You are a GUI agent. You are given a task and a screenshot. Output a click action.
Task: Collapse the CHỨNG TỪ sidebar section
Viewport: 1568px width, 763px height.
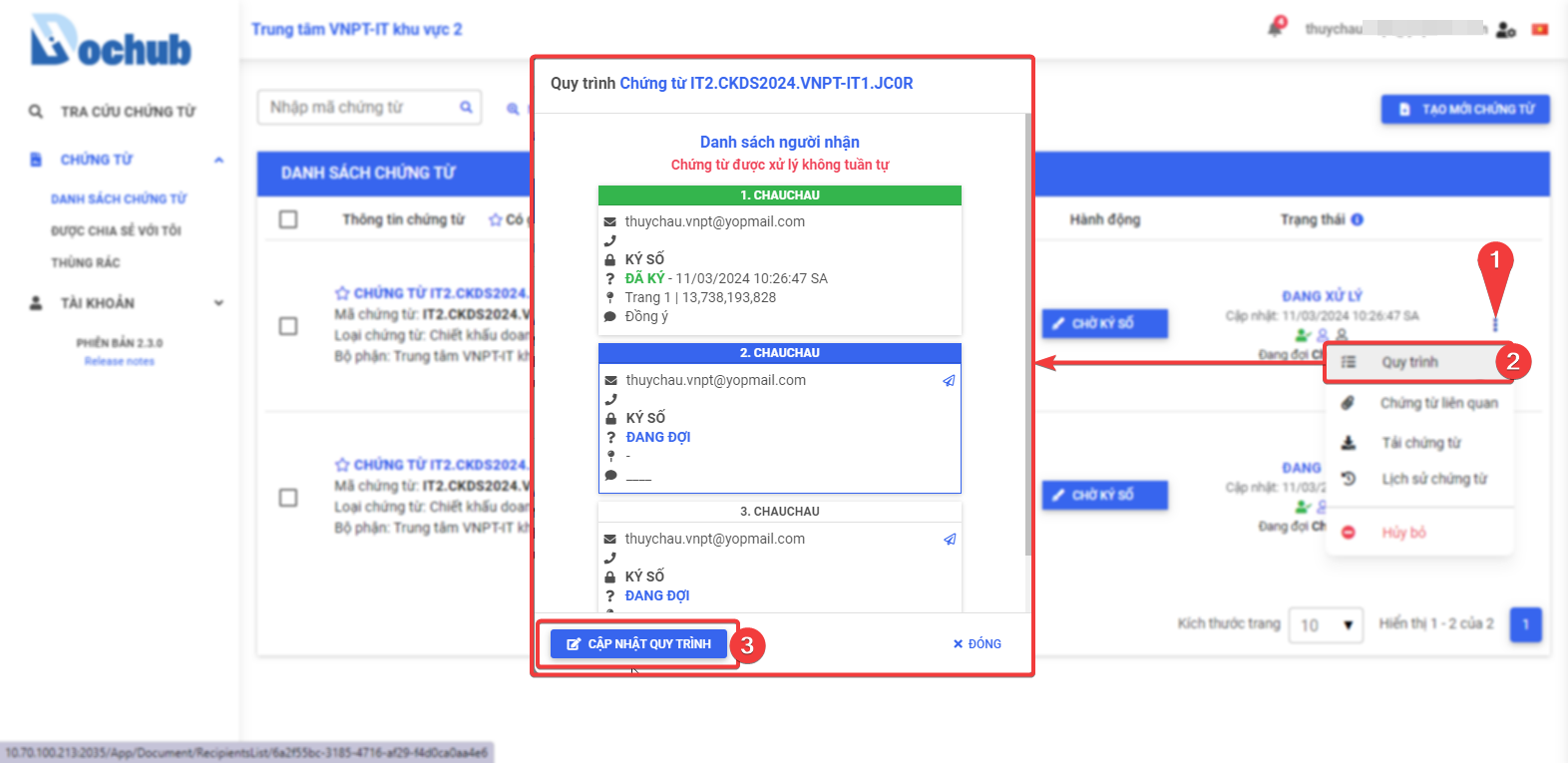click(x=218, y=160)
